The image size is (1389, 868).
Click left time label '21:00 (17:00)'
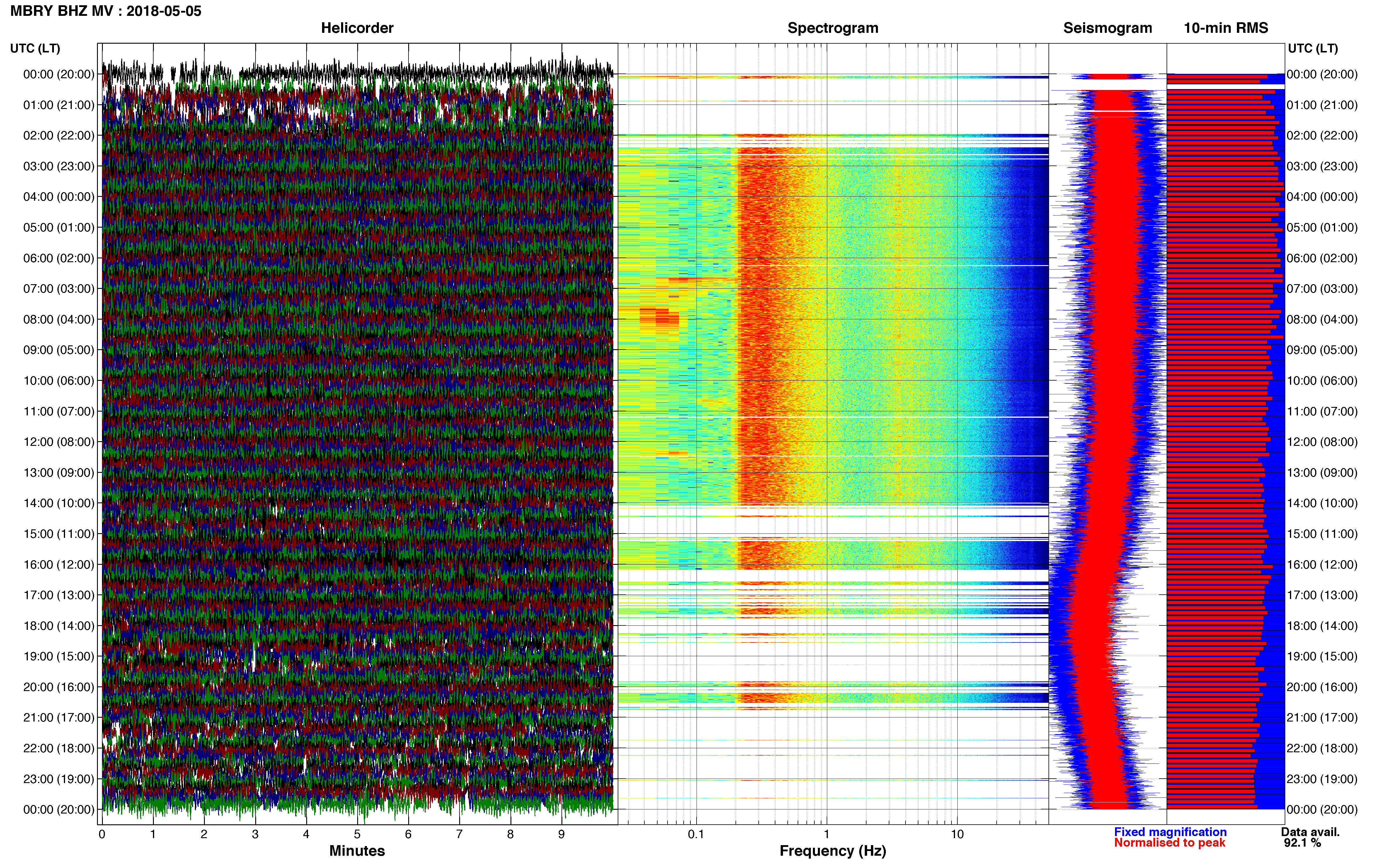pos(59,718)
